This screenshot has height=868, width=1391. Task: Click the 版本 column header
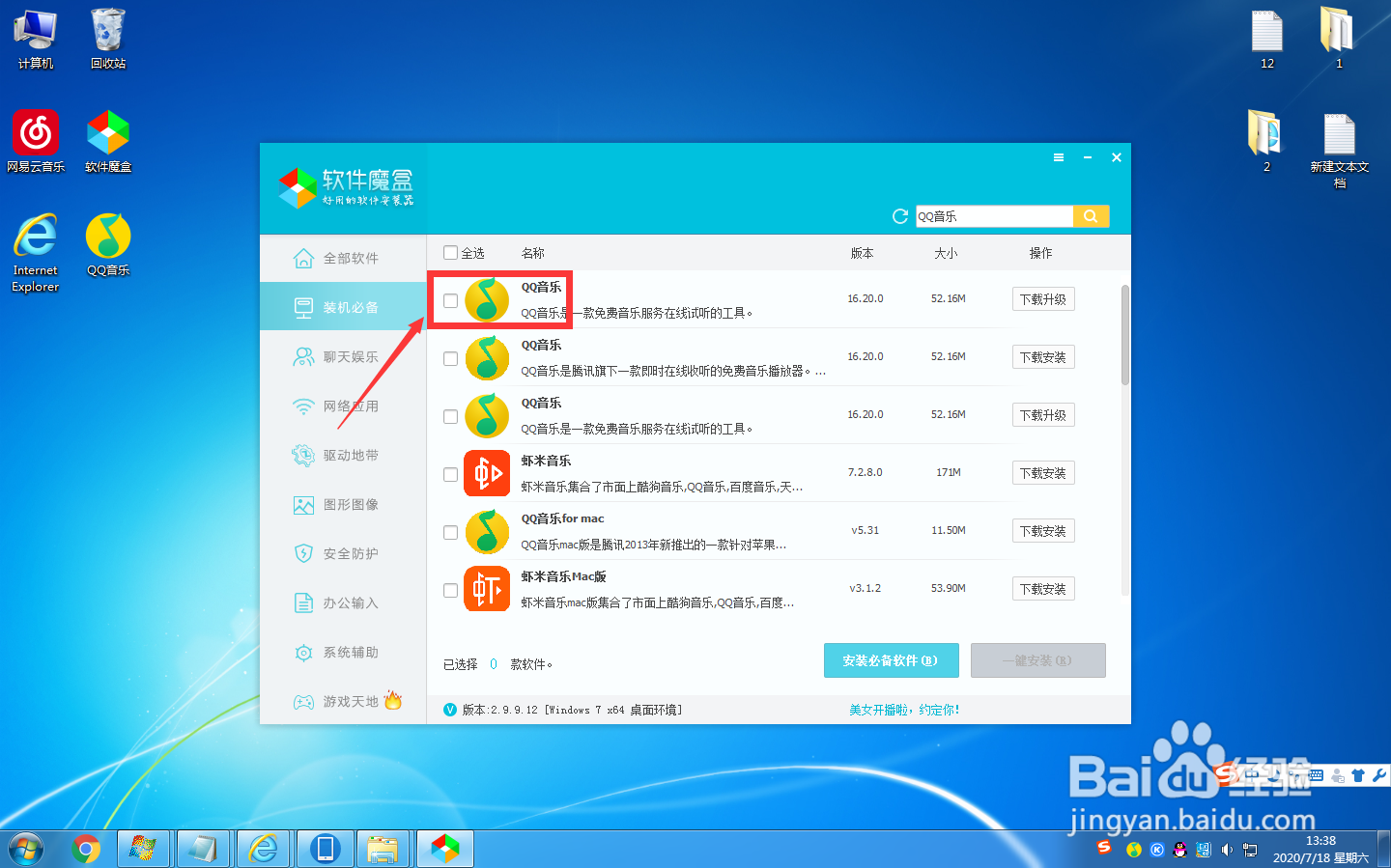point(862,253)
